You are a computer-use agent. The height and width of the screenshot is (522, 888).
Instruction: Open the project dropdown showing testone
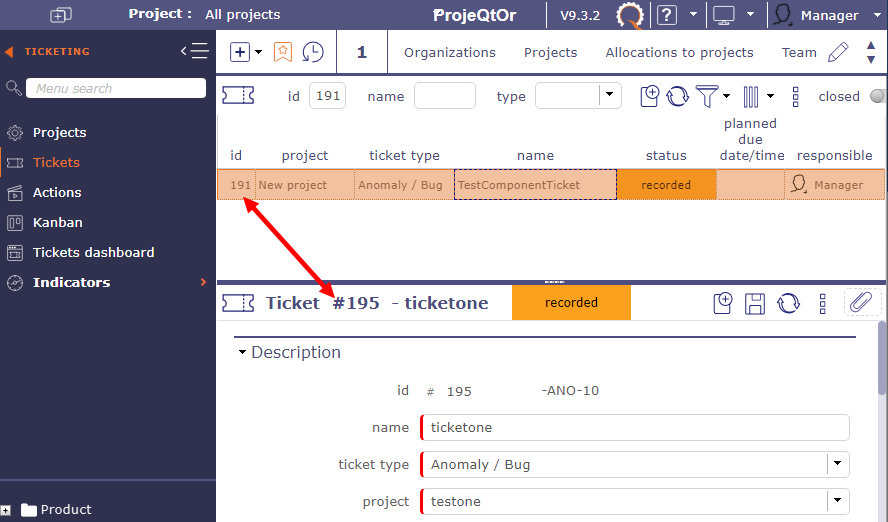837,501
